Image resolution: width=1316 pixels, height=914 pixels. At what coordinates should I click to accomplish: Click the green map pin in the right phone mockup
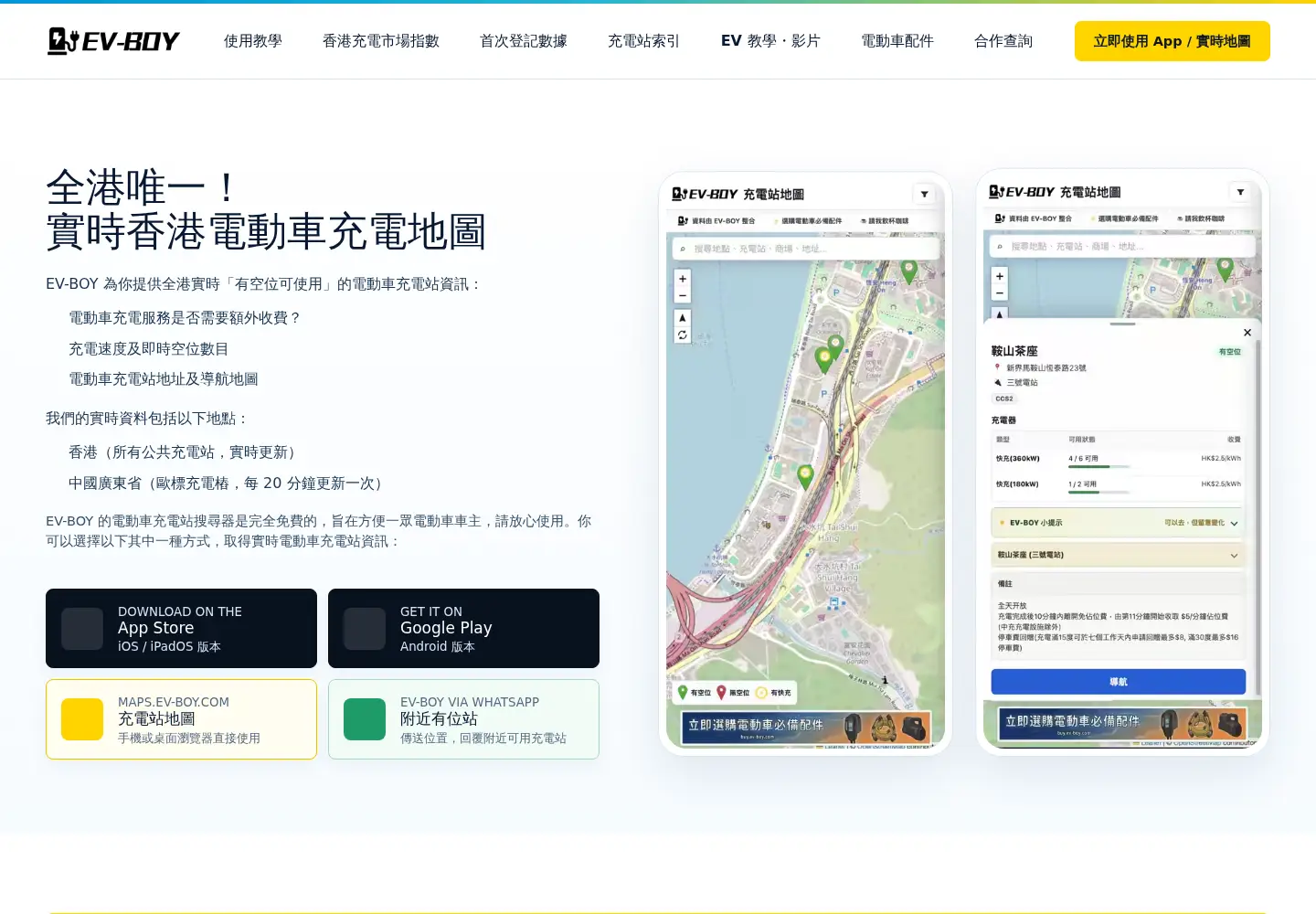point(1226,270)
